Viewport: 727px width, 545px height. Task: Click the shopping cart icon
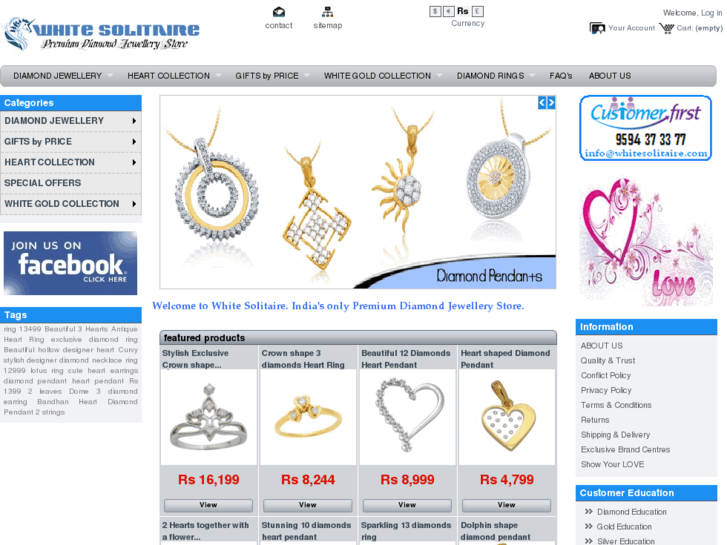[666, 28]
